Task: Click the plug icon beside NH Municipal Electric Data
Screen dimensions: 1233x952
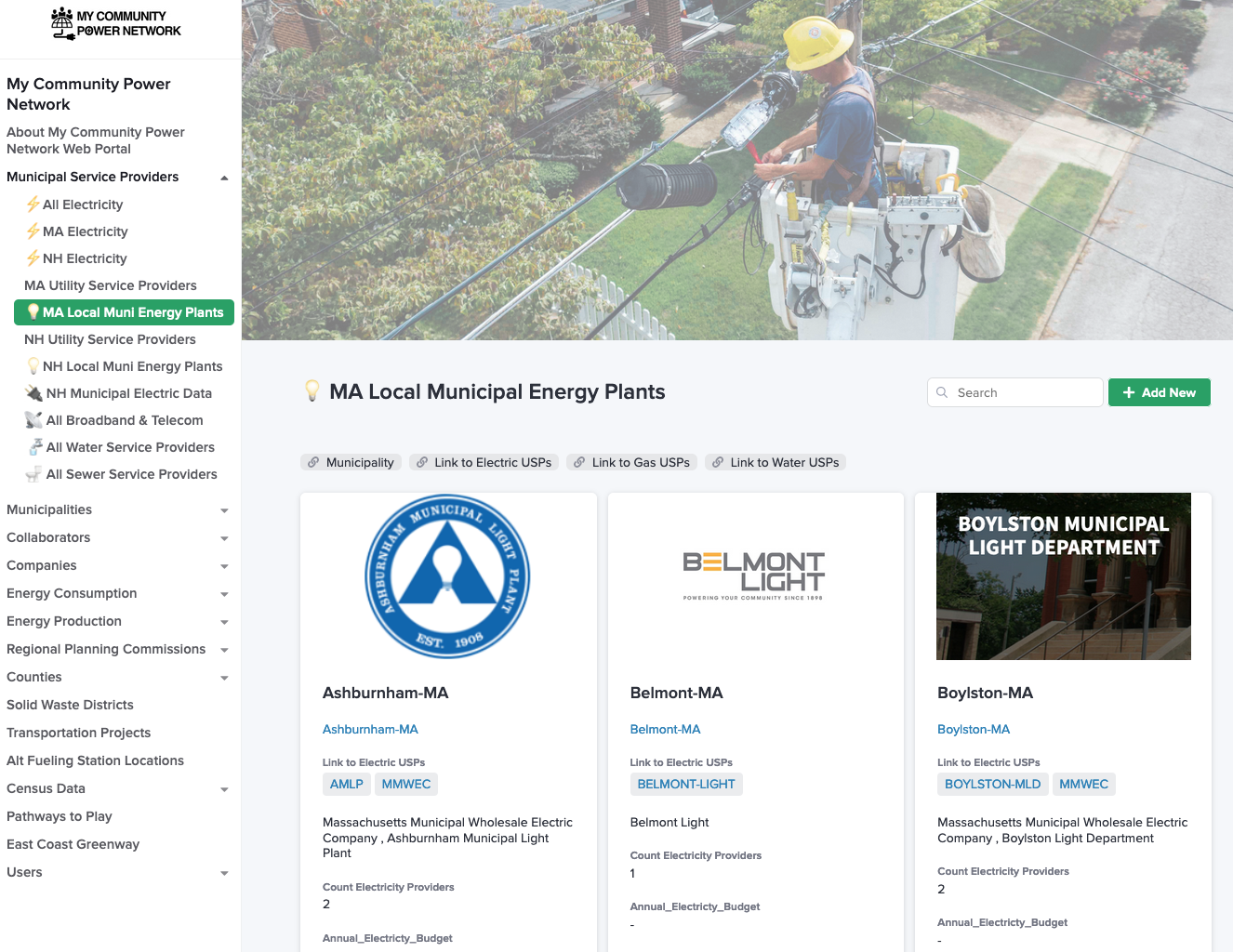Action: [33, 393]
